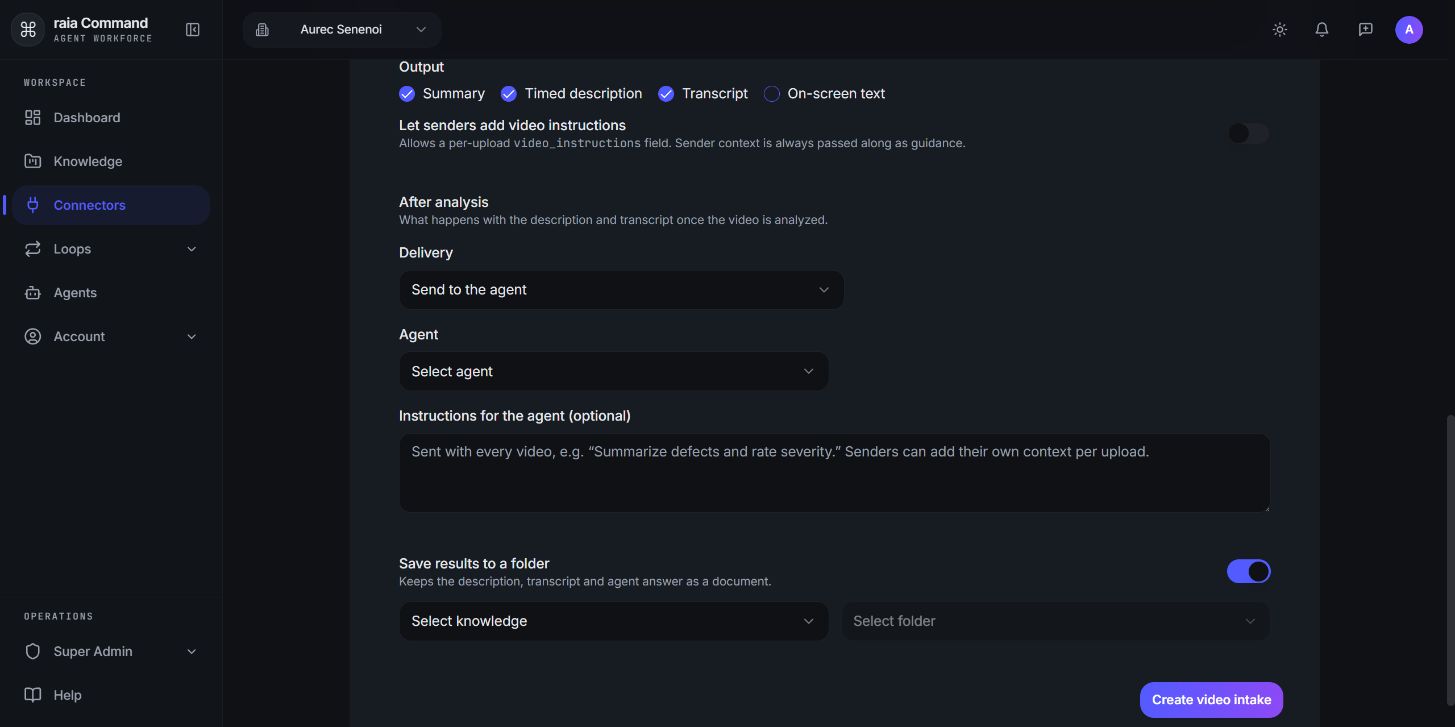Click the Help book icon
The height and width of the screenshot is (727, 1455).
tap(33, 695)
